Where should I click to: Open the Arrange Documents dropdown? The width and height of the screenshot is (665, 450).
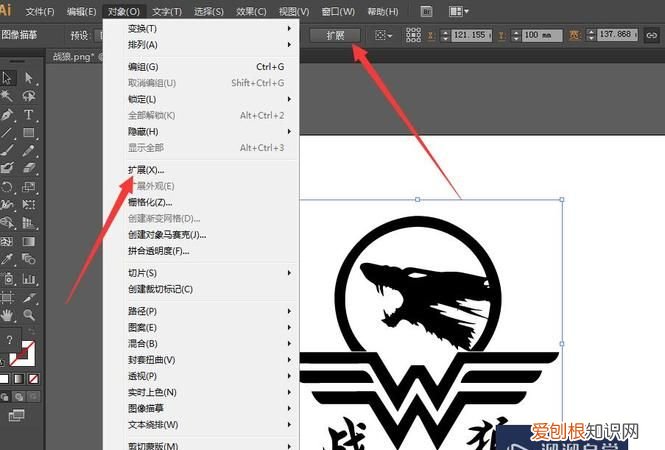(458, 11)
